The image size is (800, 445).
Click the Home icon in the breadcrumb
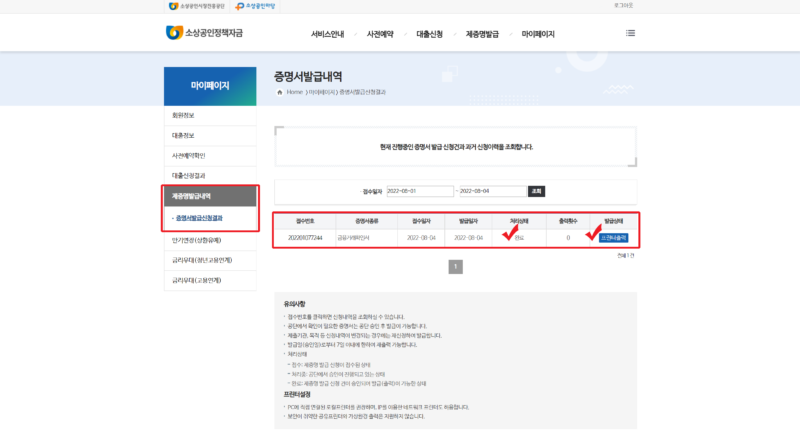pyautogui.click(x=280, y=92)
